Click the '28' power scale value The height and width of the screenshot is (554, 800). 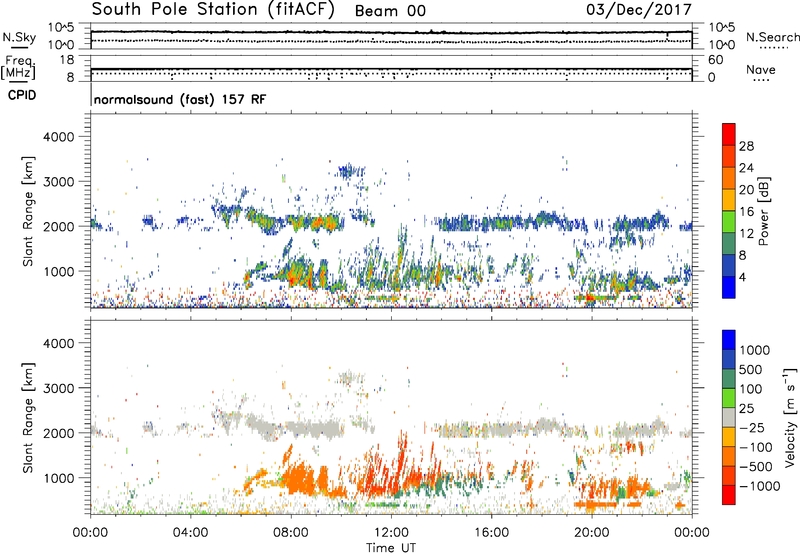pos(746,146)
